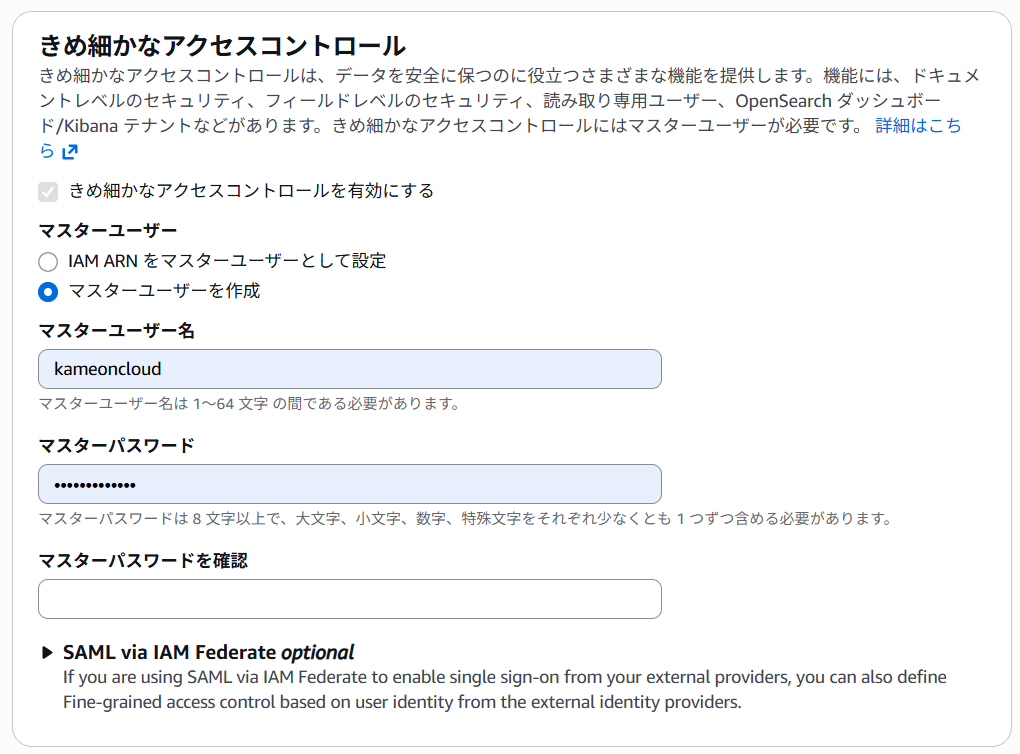
Task: Select the マスターユーザーを作成 radio button
Action: tap(47, 291)
